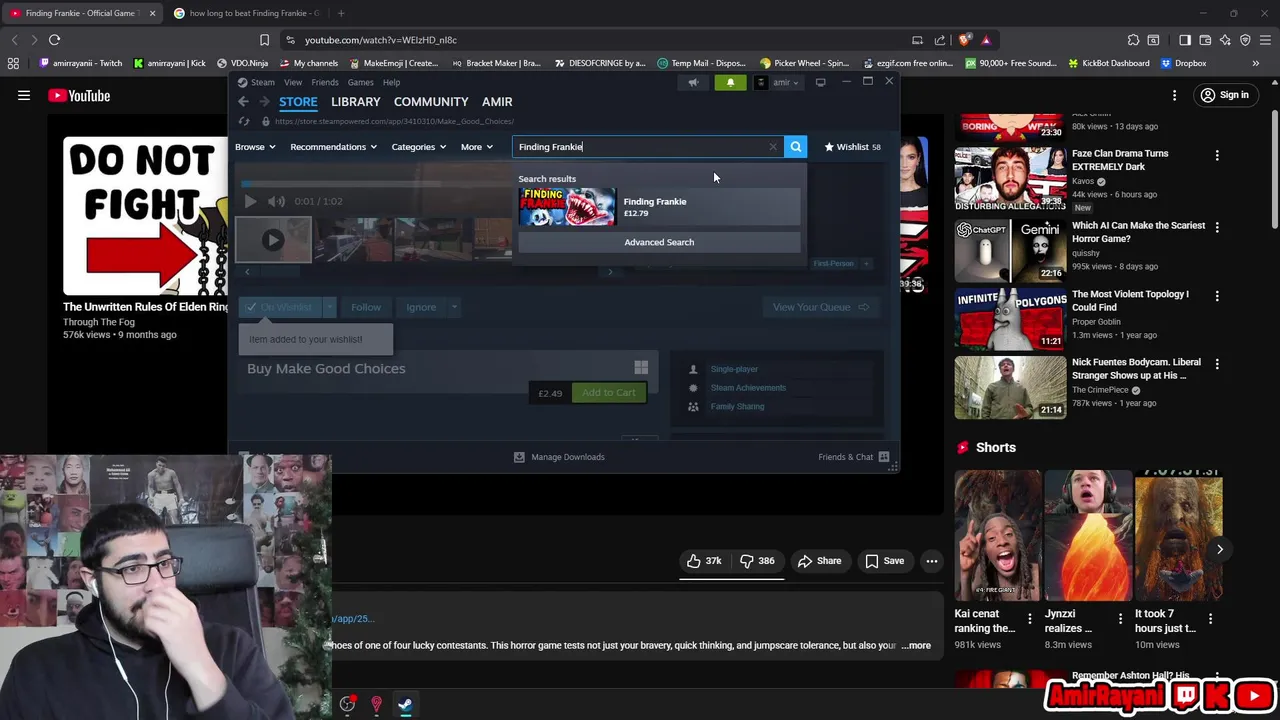Open Manage Downloads in Steam
This screenshot has width=1280, height=720.
559,457
